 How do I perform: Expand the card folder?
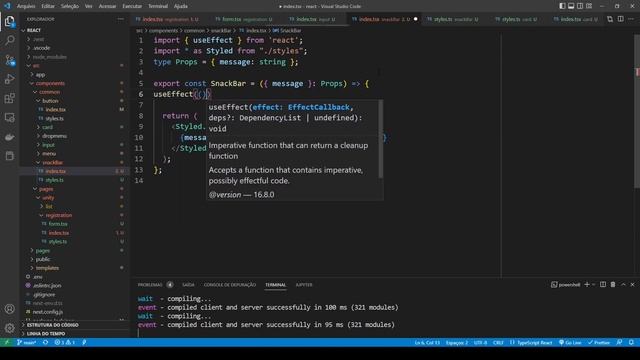point(38,127)
